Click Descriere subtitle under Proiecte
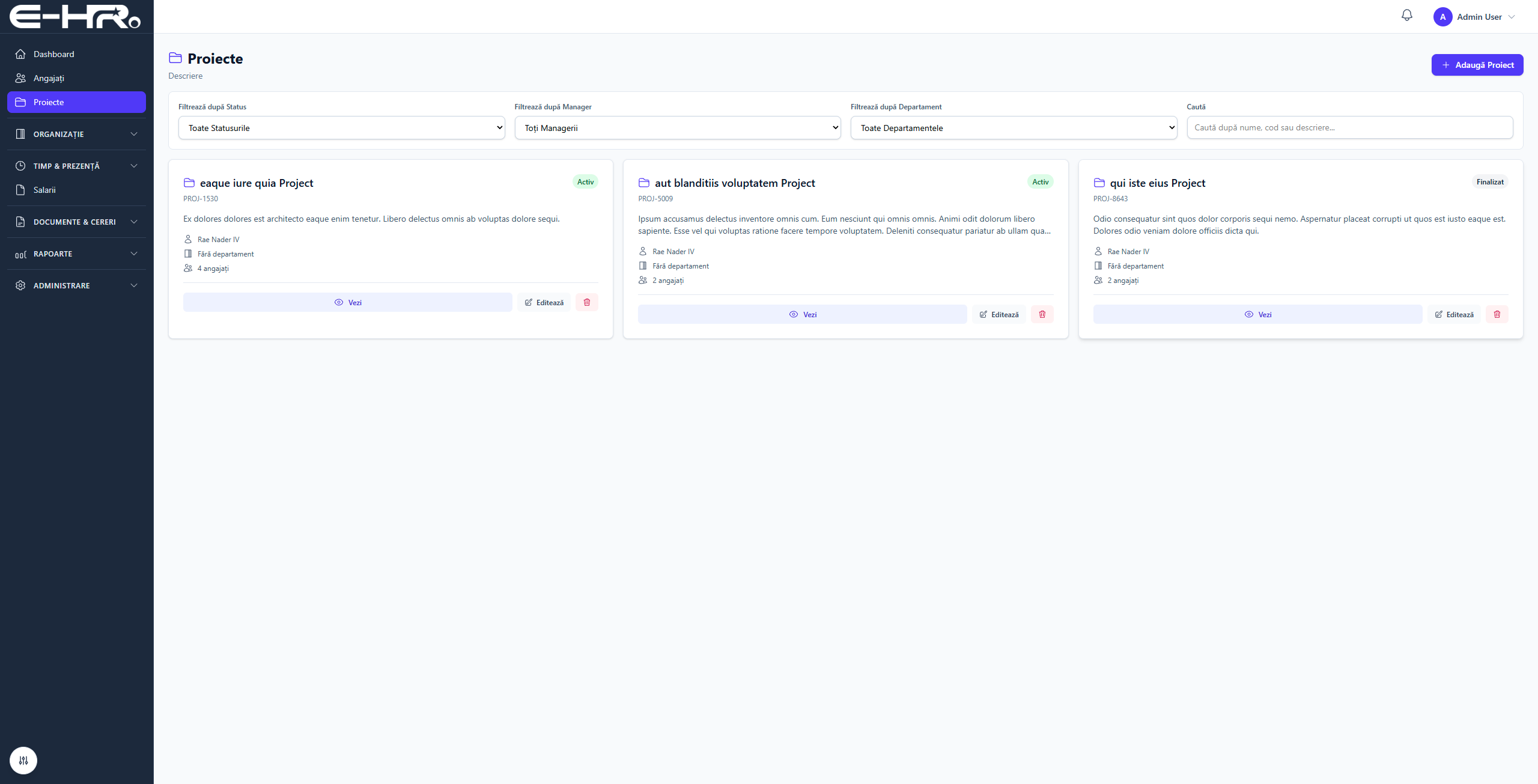 (186, 76)
